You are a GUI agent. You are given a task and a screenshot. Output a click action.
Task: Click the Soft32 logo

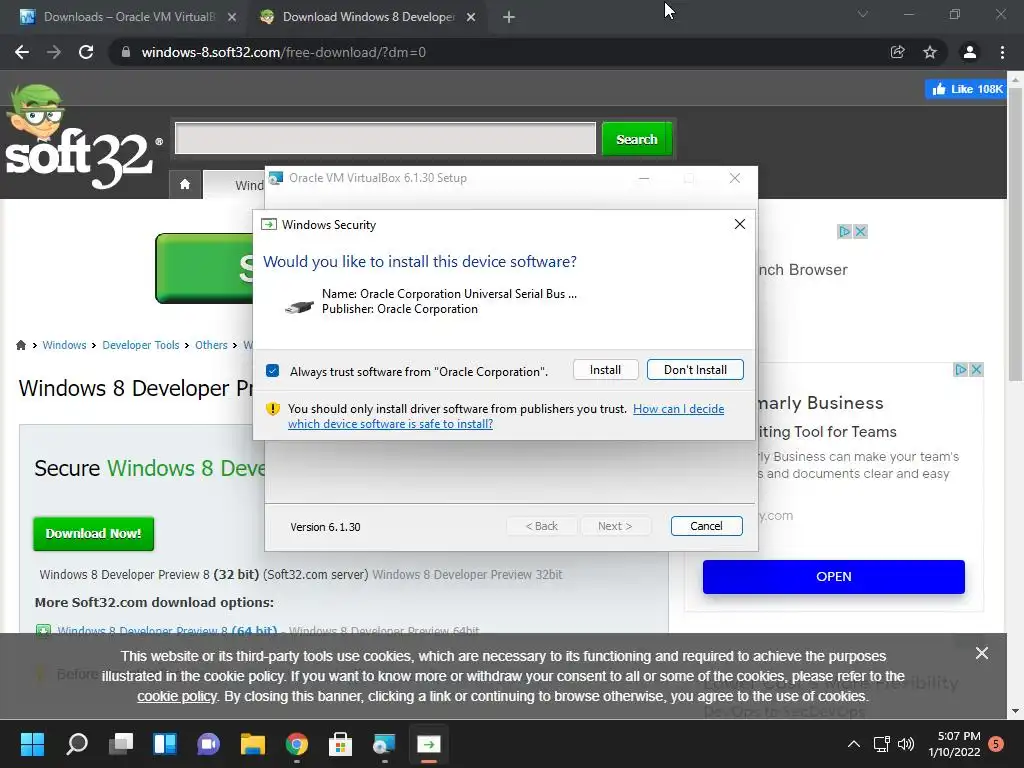[x=82, y=137]
